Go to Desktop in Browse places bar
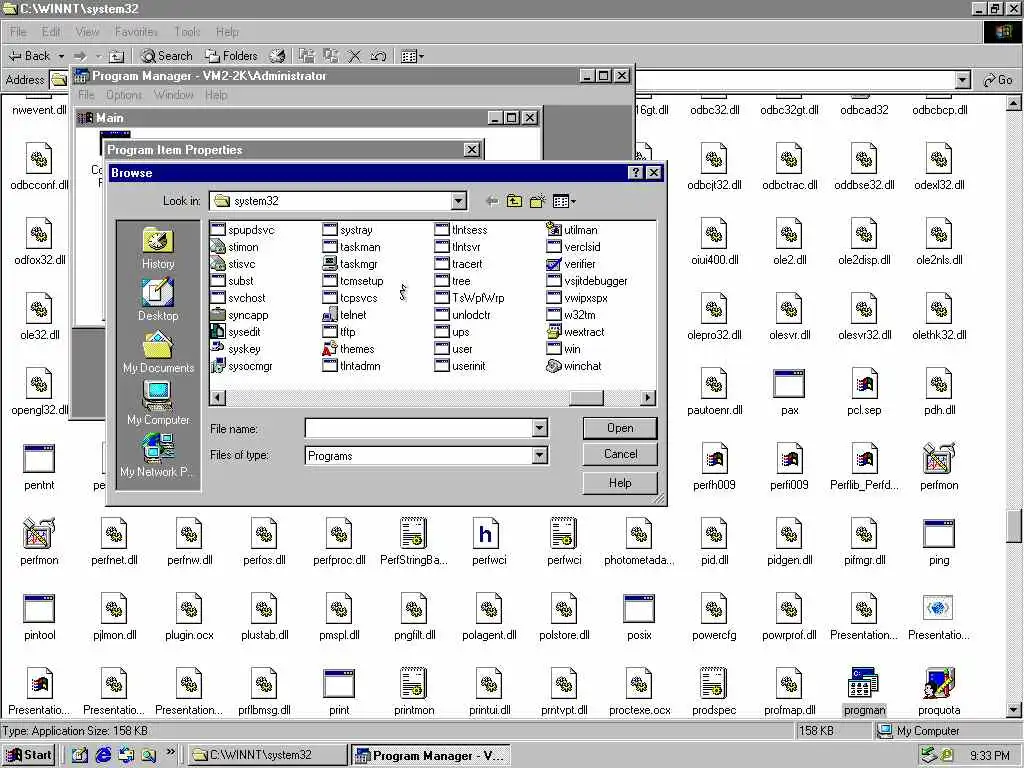Viewport: 1024px width, 768px height. click(158, 300)
